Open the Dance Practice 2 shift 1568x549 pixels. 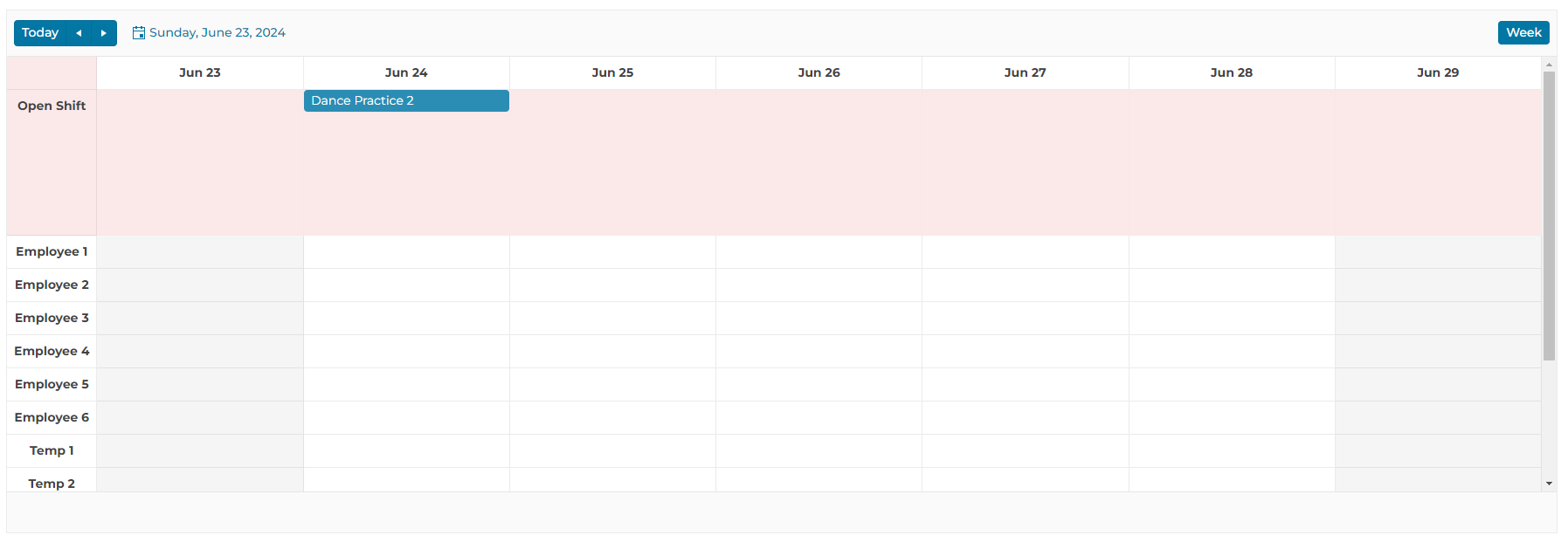click(x=405, y=101)
